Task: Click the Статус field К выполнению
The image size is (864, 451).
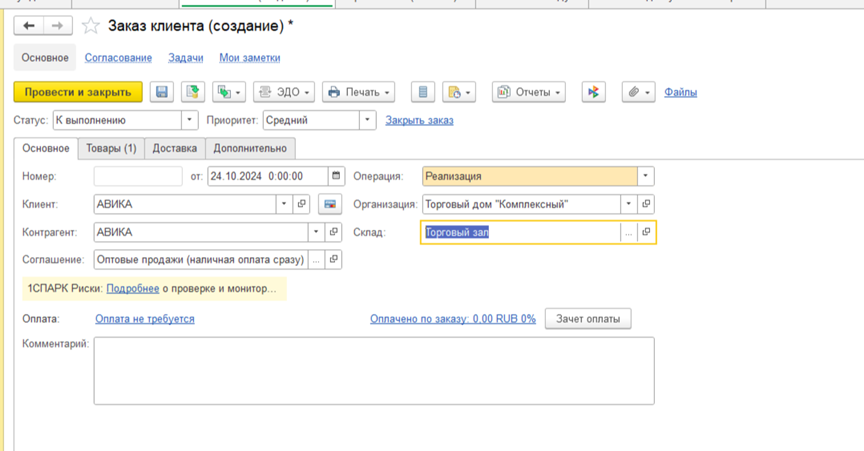Action: [117, 120]
